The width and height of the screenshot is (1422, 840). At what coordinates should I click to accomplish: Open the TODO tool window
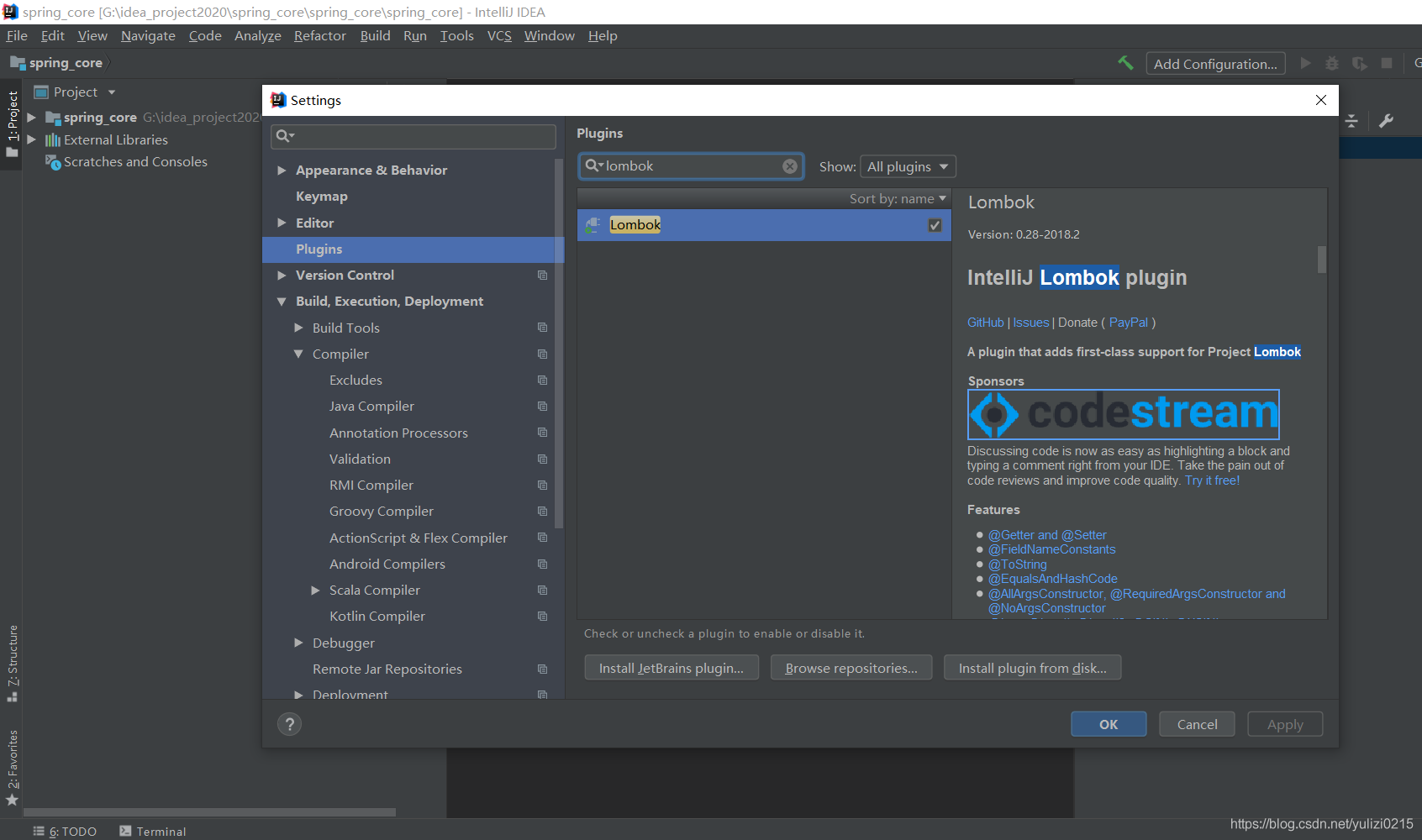point(66,831)
